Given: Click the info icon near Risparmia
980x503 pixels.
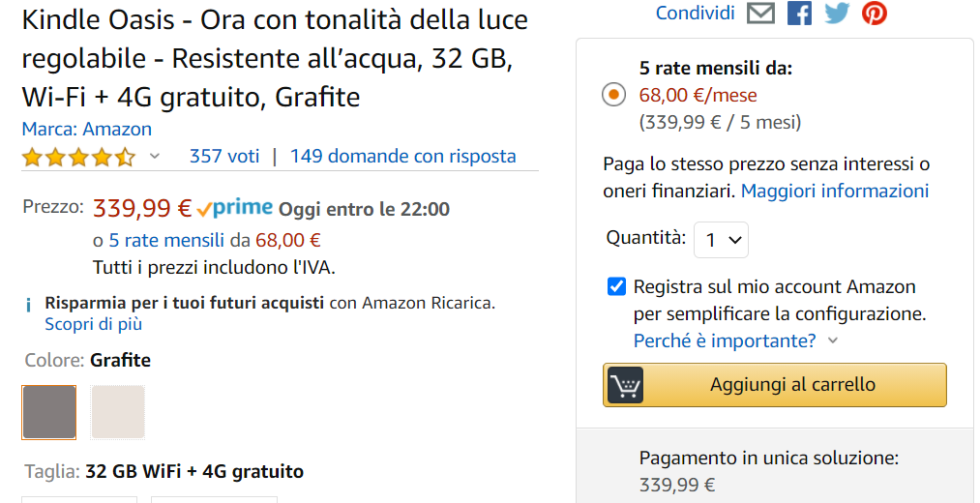Looking at the screenshot, I should point(28,303).
